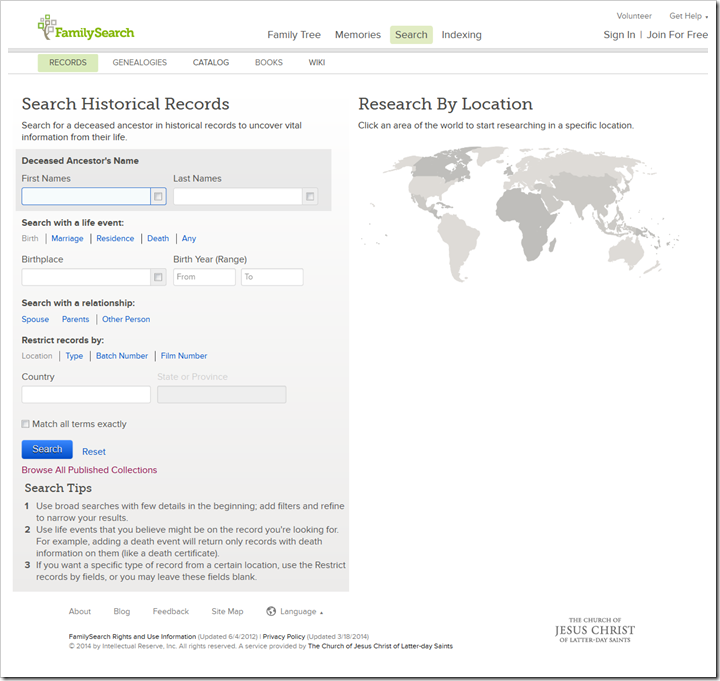Open FamilySearch Rights and Use Information
The width and height of the screenshot is (720, 681).
point(132,636)
